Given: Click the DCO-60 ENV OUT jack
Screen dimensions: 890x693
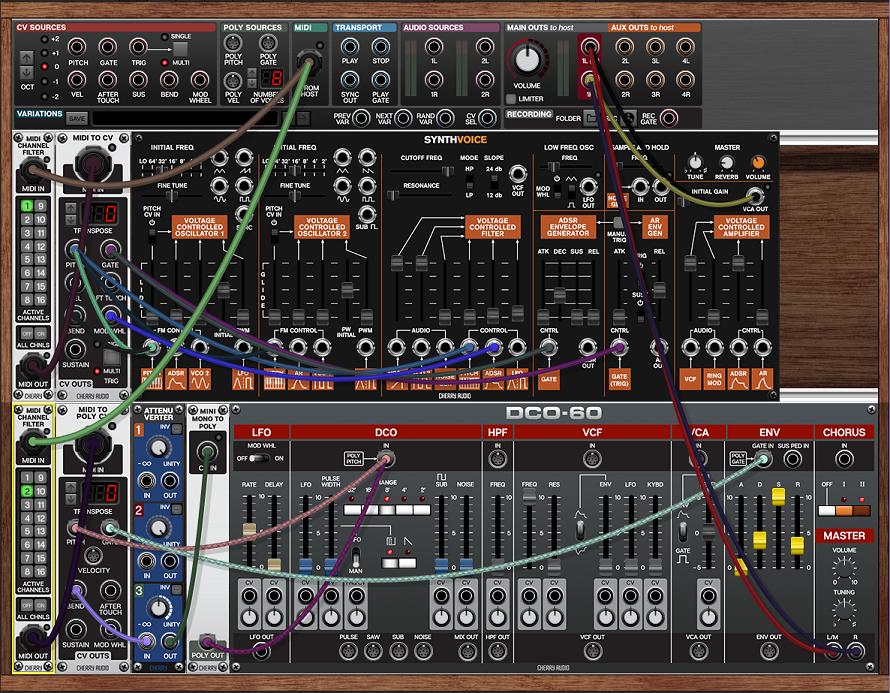Looking at the screenshot, I should pyautogui.click(x=769, y=652).
